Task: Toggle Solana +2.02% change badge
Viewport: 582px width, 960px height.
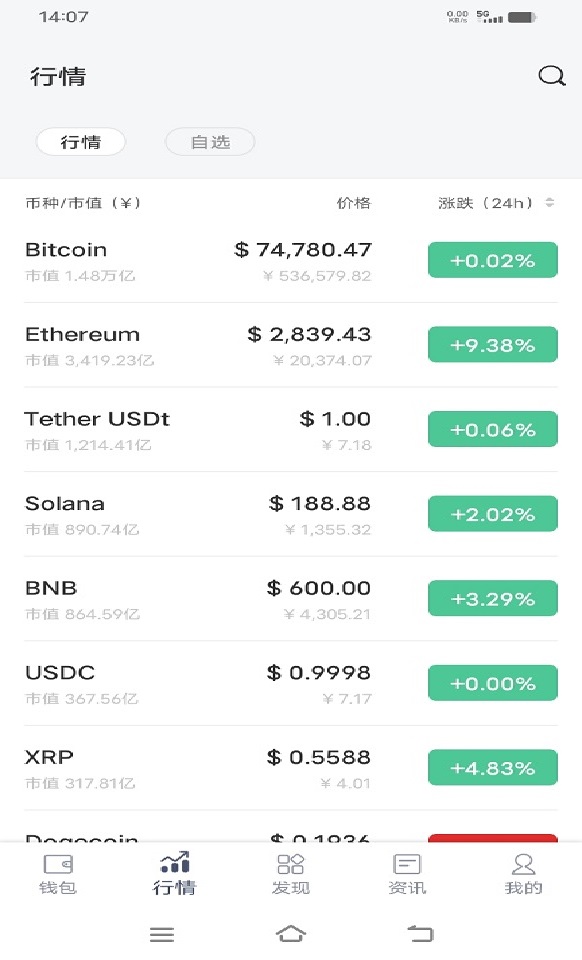Action: tap(493, 514)
